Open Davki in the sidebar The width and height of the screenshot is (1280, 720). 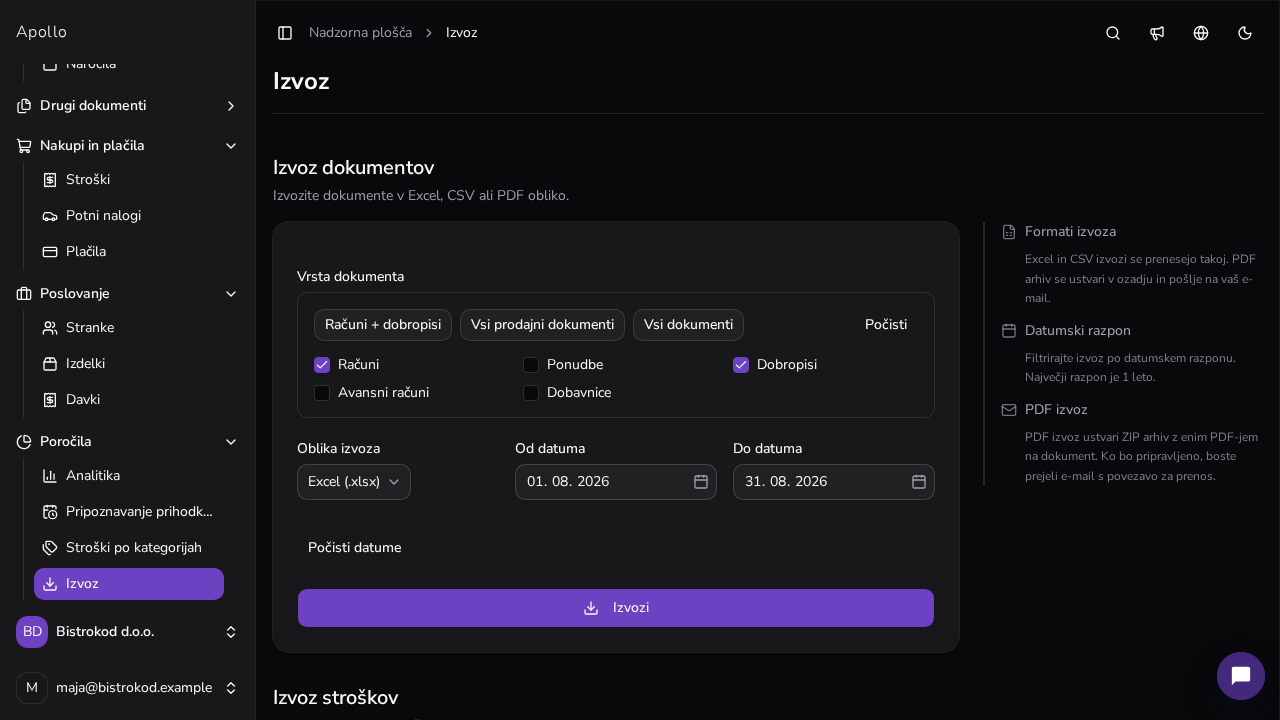pos(129,400)
